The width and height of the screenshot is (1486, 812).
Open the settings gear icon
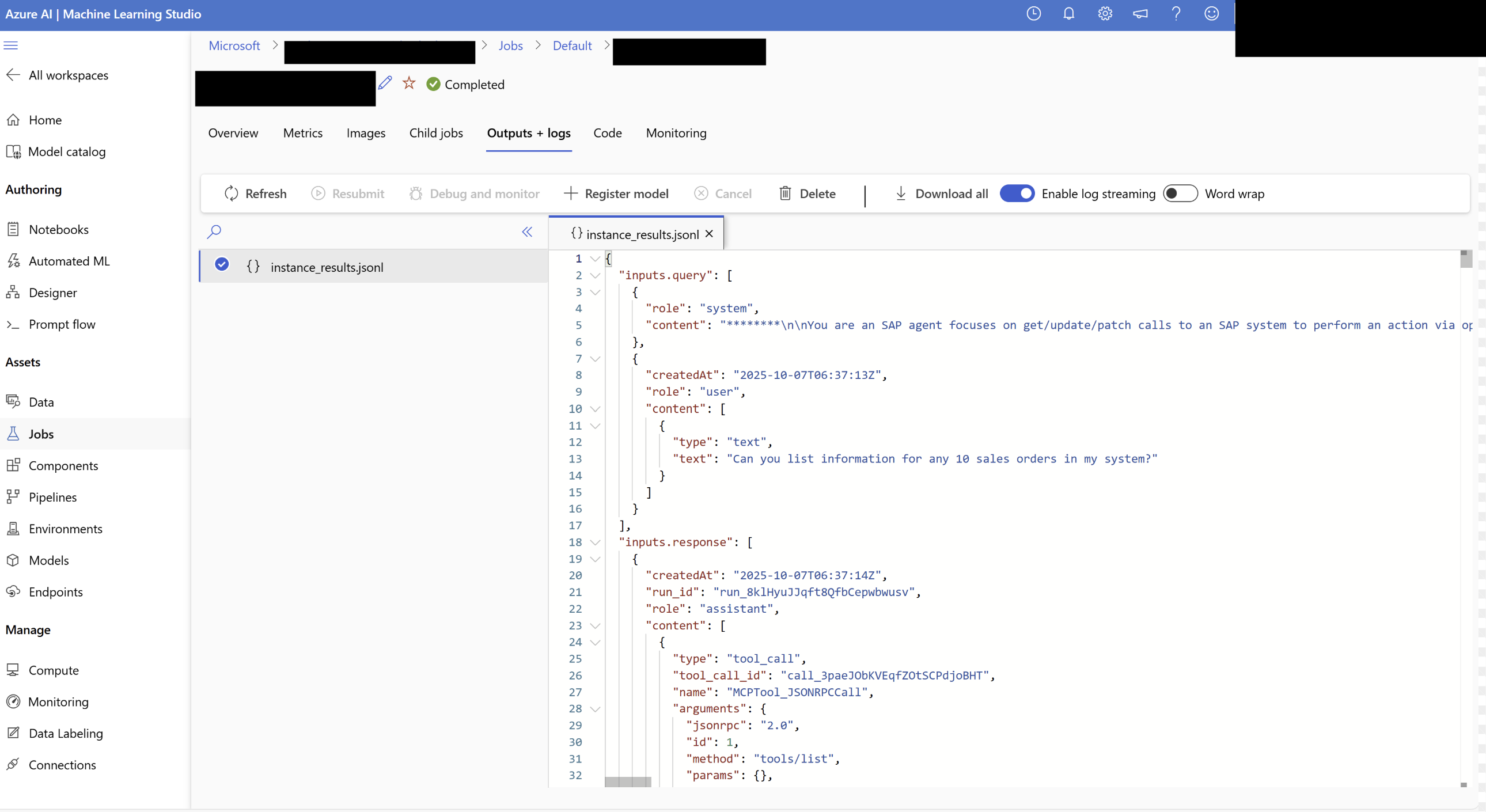point(1104,14)
